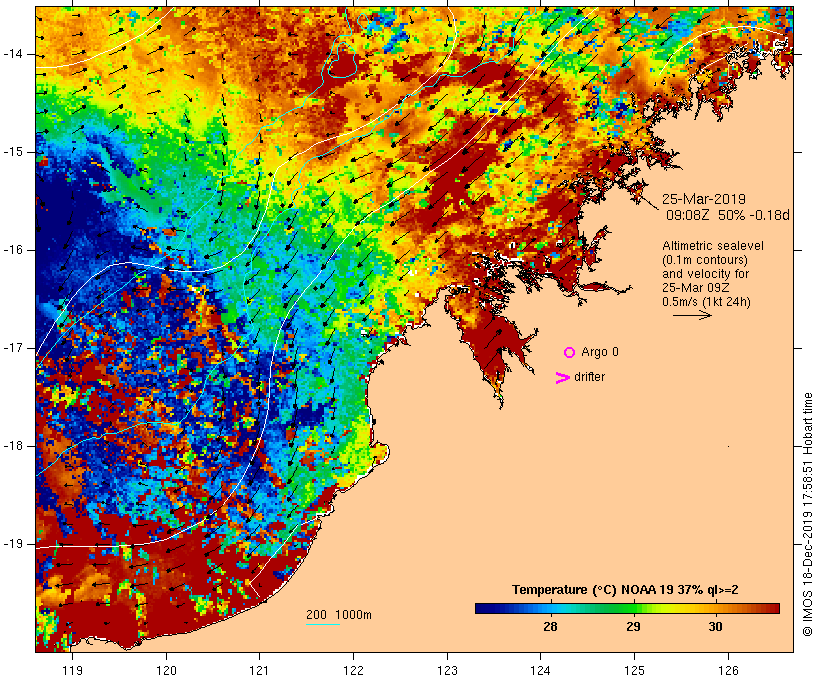This screenshot has height=680, width=820.
Task: Click the text and velocity for
Action: coord(705,274)
